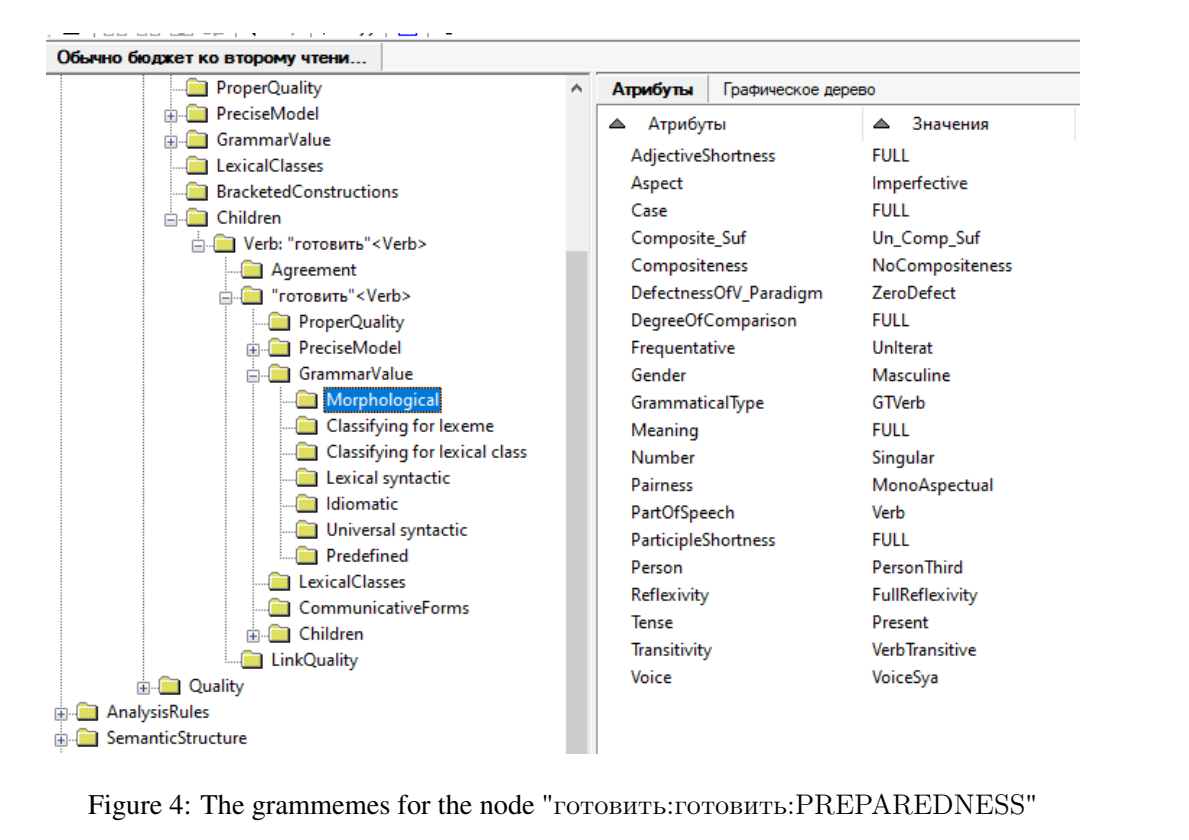Collapse the Verb: "готовить"<Verb> node
Image resolution: width=1189 pixels, height=840 pixels.
tap(198, 246)
